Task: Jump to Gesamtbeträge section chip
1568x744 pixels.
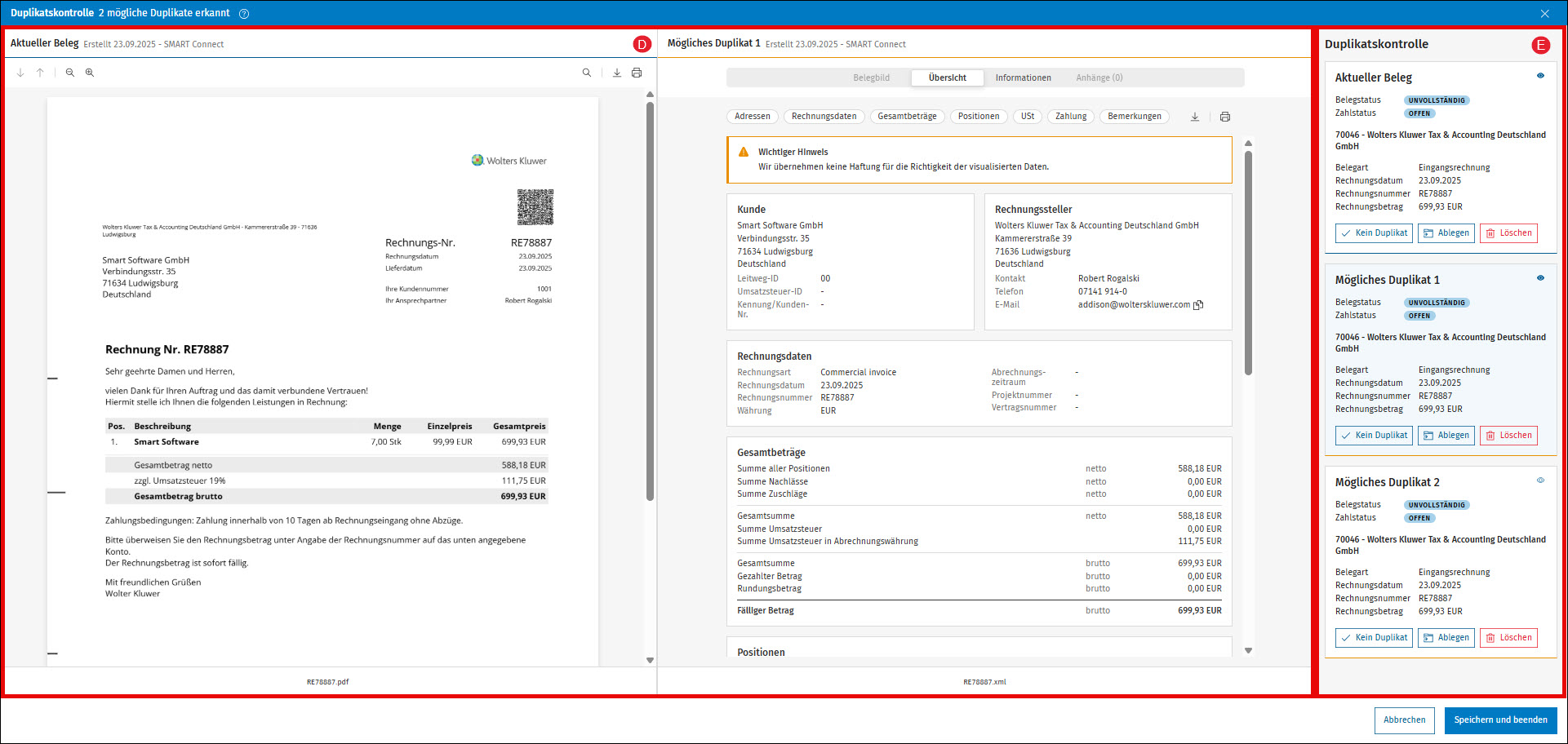Action: 907,117
